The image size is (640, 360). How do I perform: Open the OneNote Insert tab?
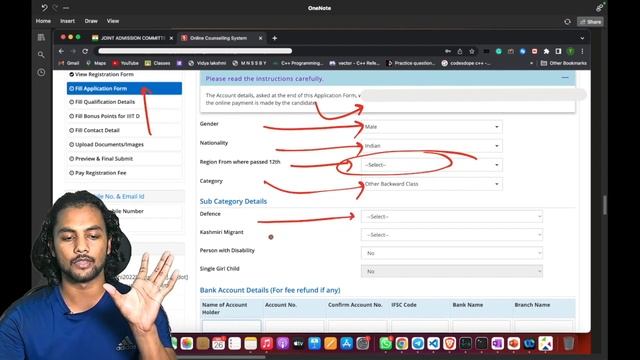(x=67, y=21)
